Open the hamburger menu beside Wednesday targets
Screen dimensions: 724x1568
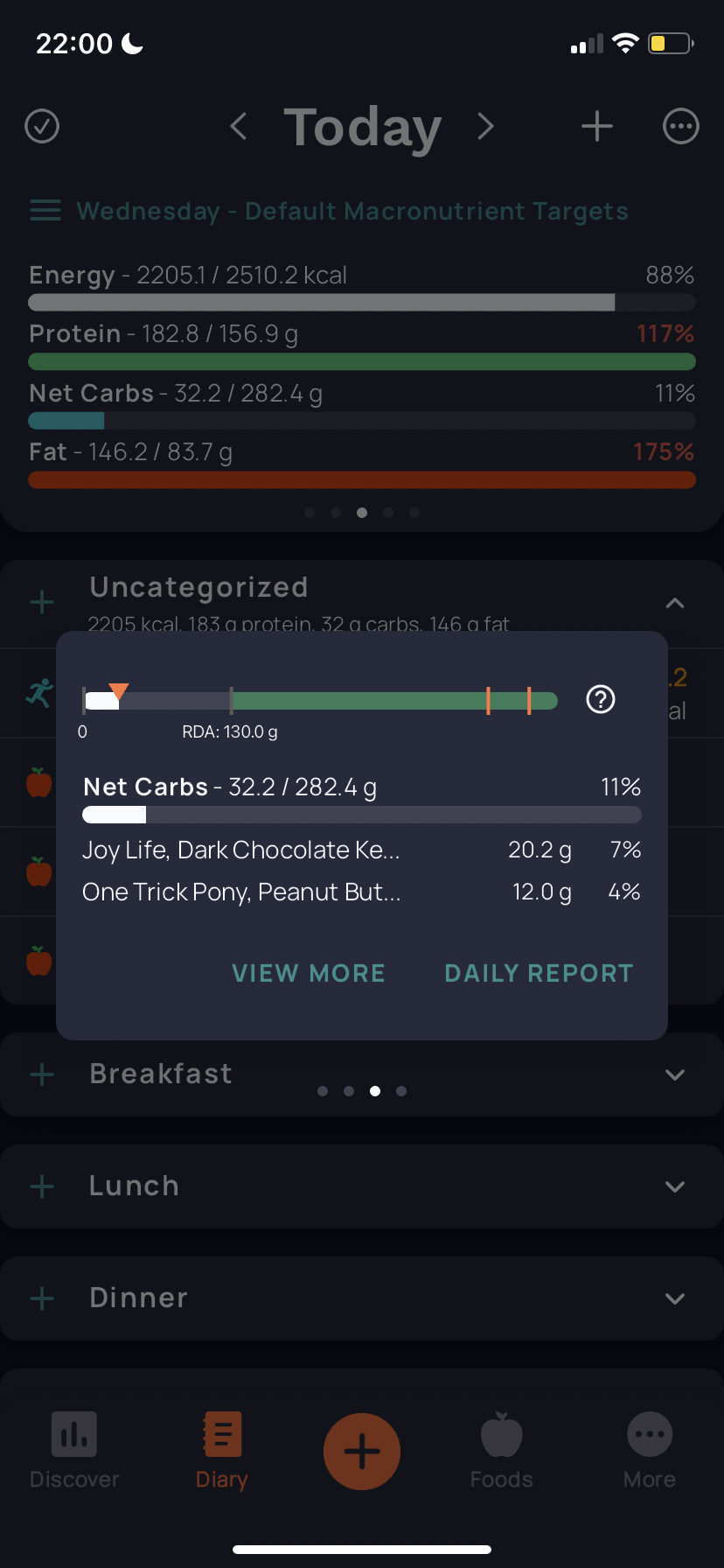(45, 211)
